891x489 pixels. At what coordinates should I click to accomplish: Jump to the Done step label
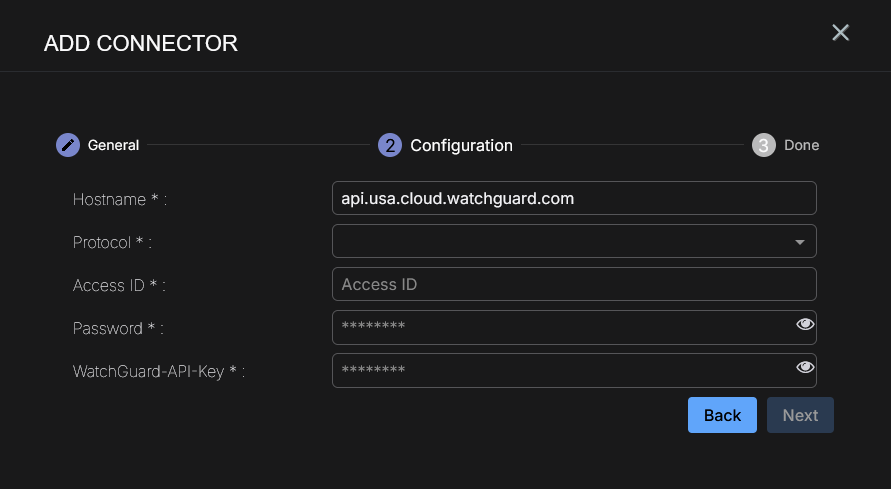click(x=801, y=145)
